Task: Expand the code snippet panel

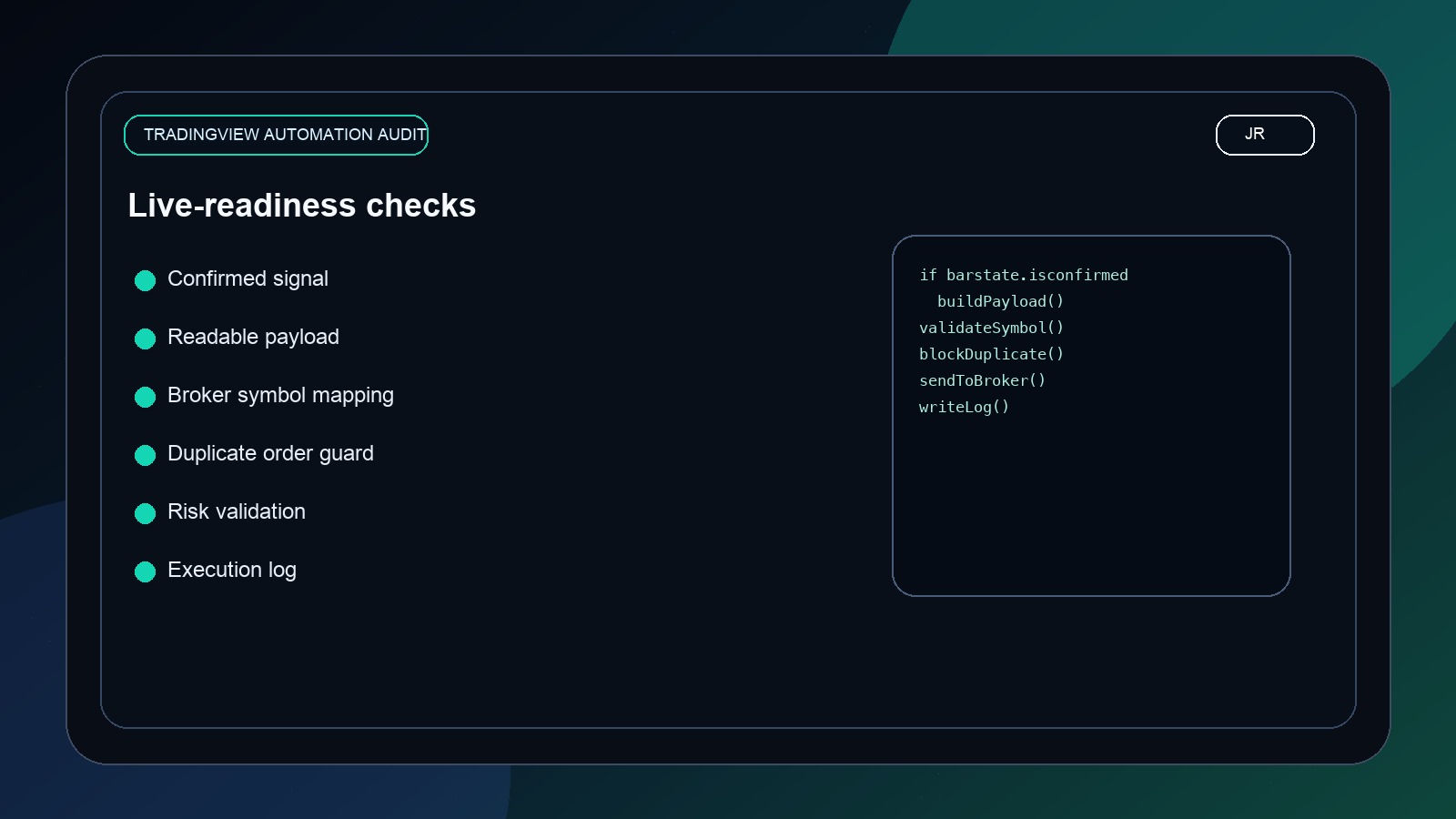Action: pos(1091,415)
